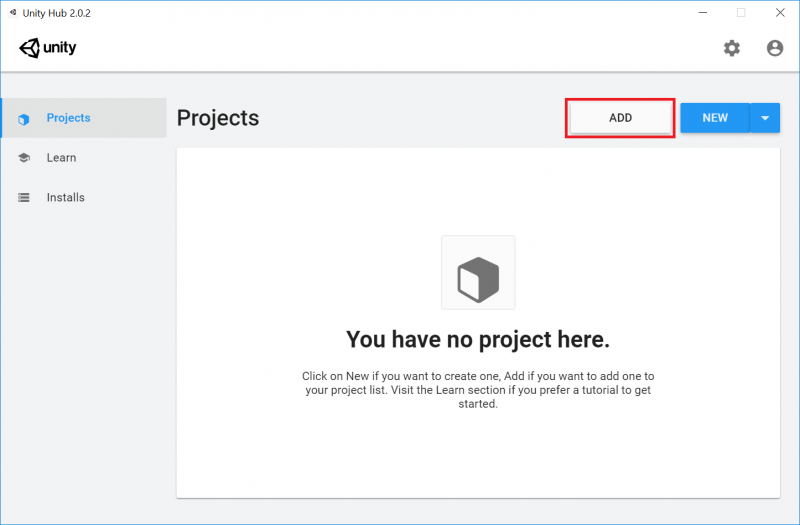This screenshot has width=800, height=525.
Task: Click the blue NEW button
Action: point(715,118)
